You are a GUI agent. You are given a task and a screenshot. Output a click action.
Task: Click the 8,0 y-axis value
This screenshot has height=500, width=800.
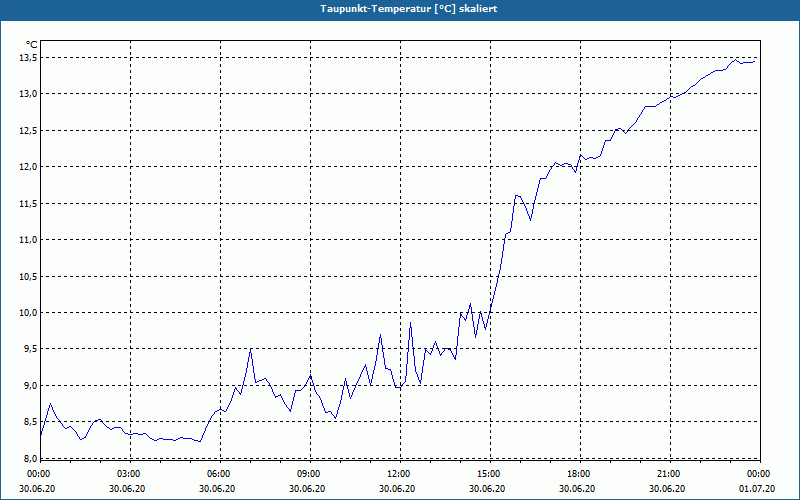pyautogui.click(x=31, y=458)
